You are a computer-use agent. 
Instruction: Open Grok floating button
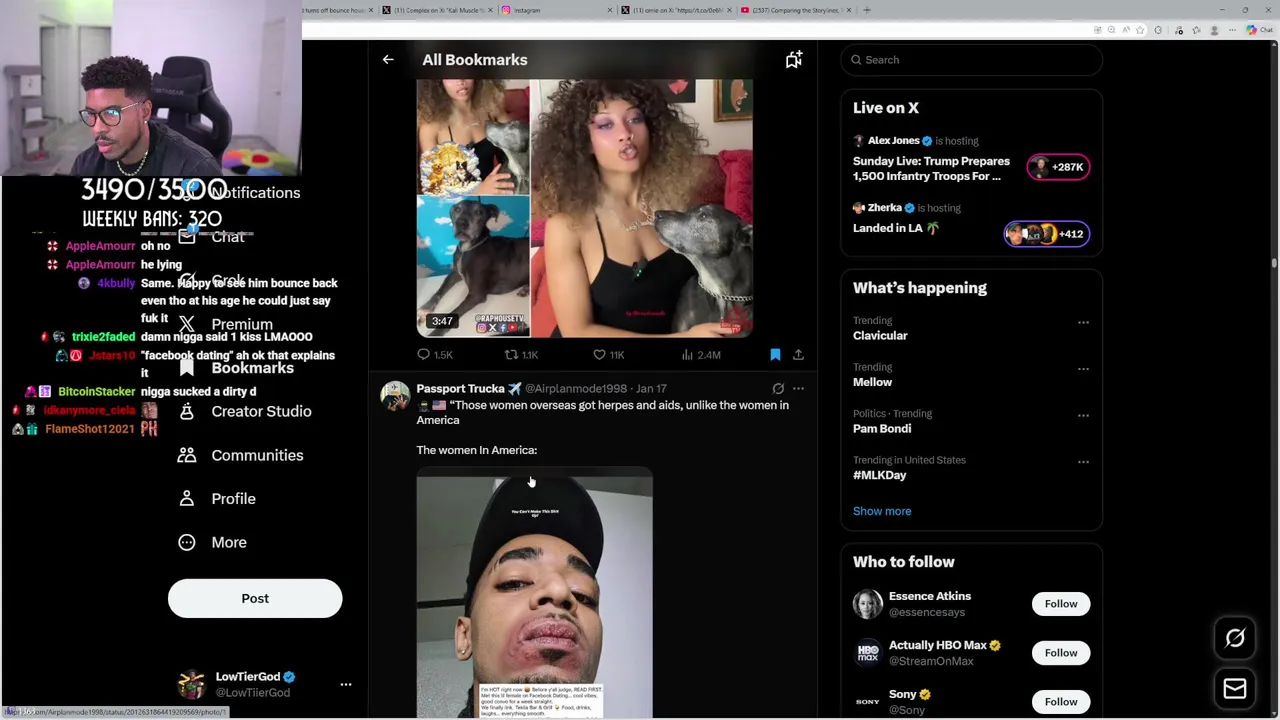click(1235, 638)
